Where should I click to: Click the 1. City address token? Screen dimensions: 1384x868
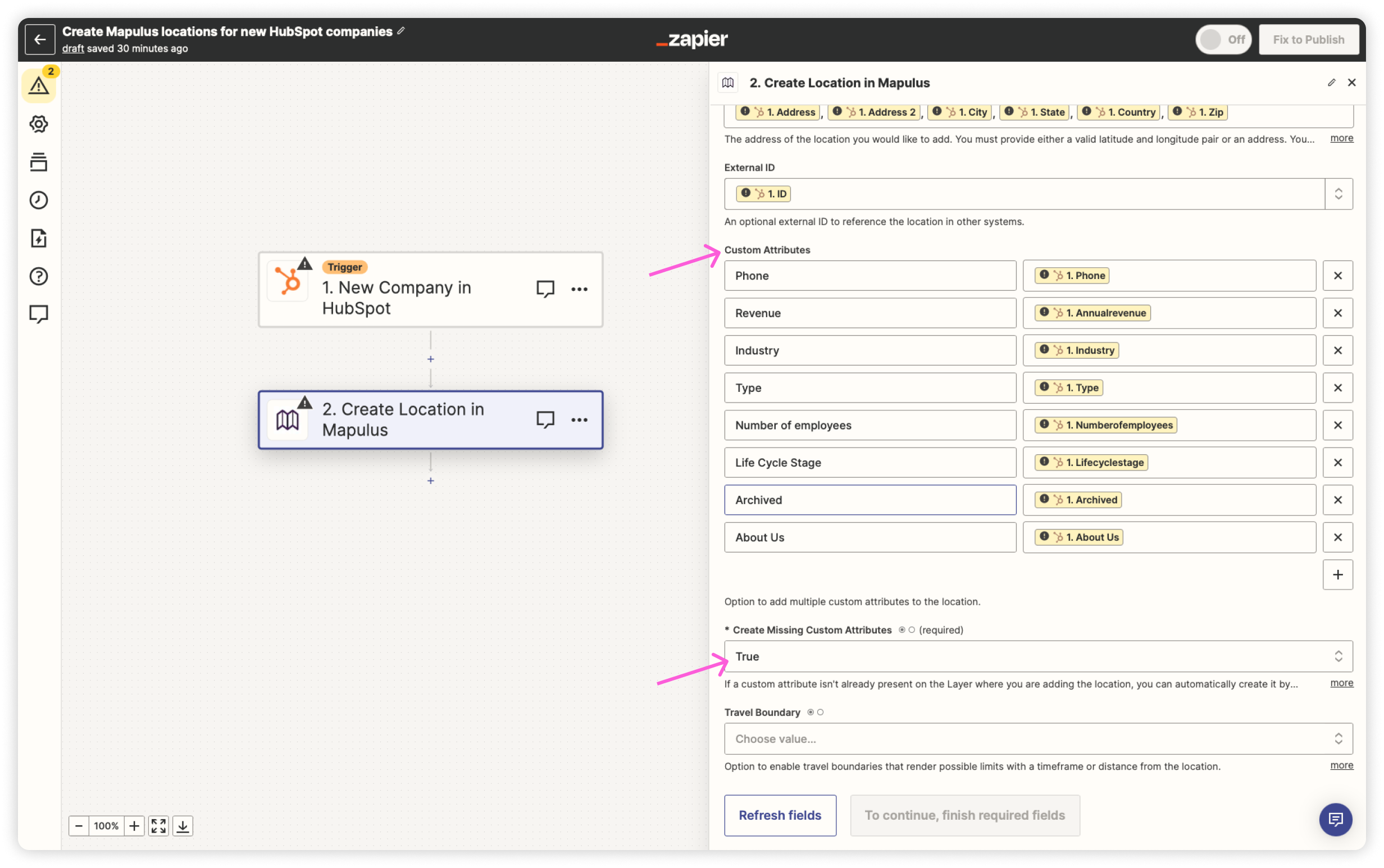pos(959,112)
